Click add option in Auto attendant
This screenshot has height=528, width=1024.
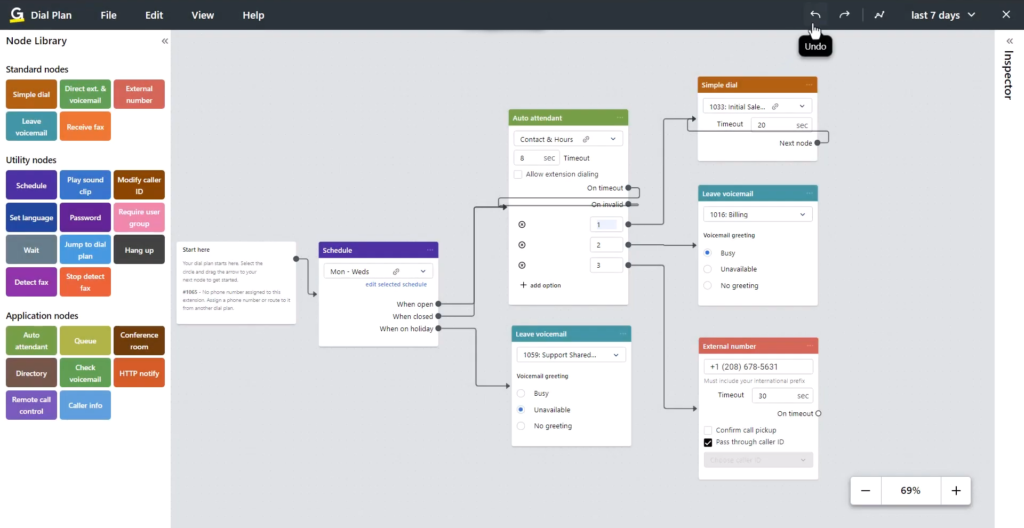click(x=541, y=285)
